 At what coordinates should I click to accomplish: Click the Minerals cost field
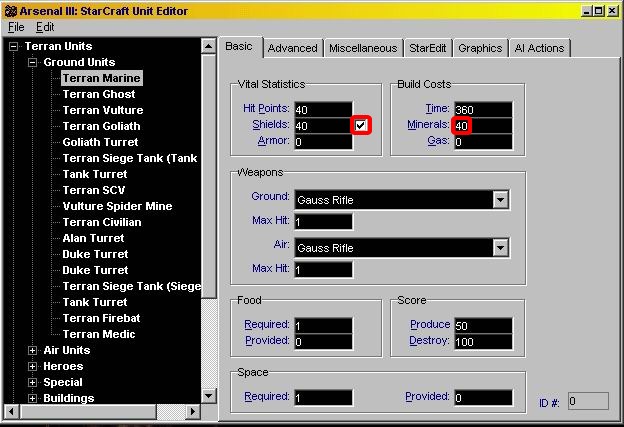pos(483,126)
